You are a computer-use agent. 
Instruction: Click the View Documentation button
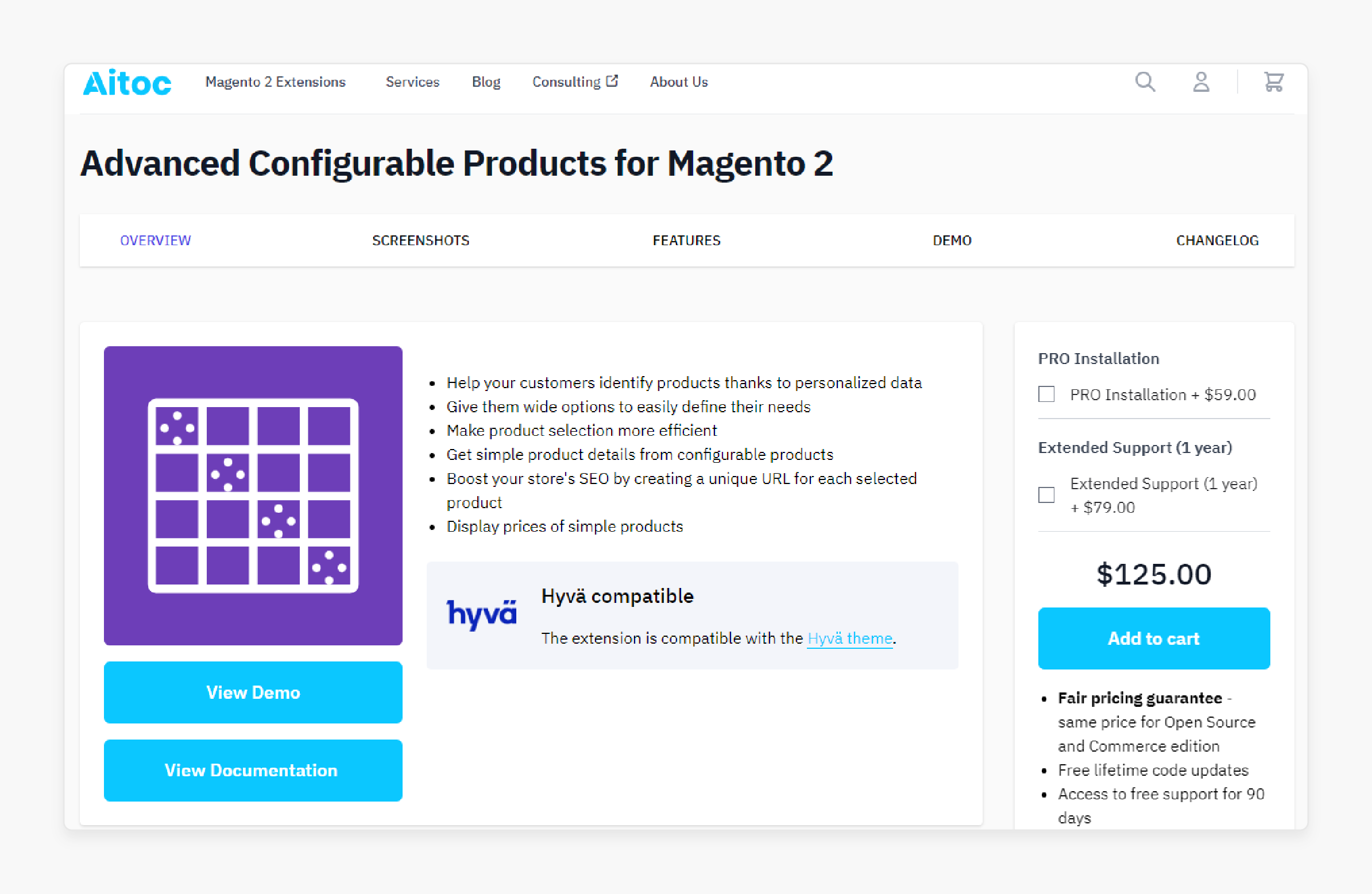point(252,770)
